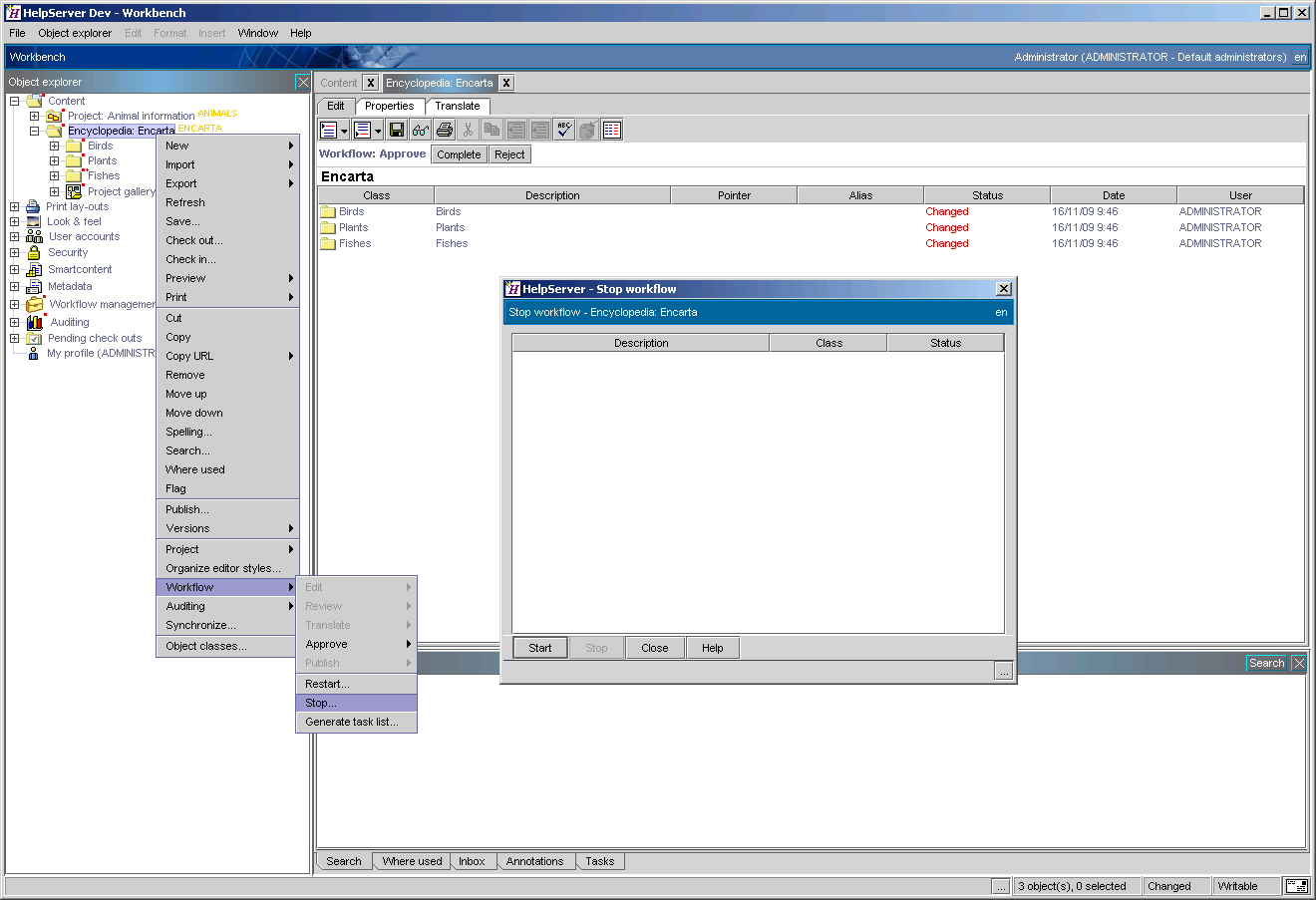Choose Stop... from the Workflow submenu
1316x900 pixels.
[320, 702]
